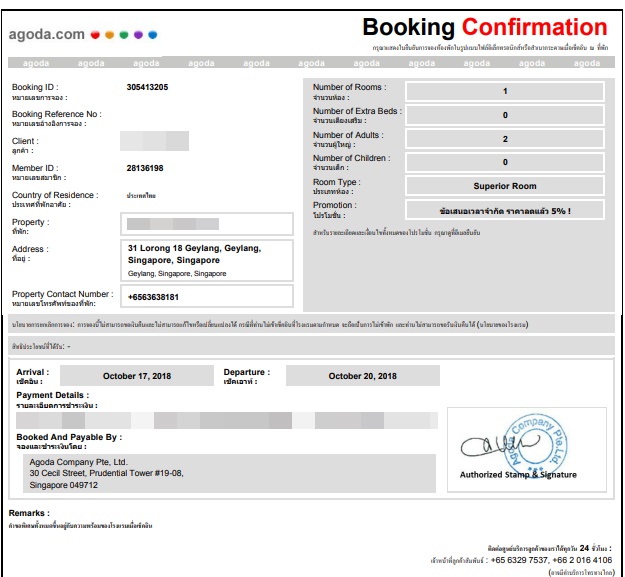Image resolution: width=625 pixels, height=577 pixels.
Task: Click the Authorized Stamp & Signature caption
Action: click(x=518, y=475)
